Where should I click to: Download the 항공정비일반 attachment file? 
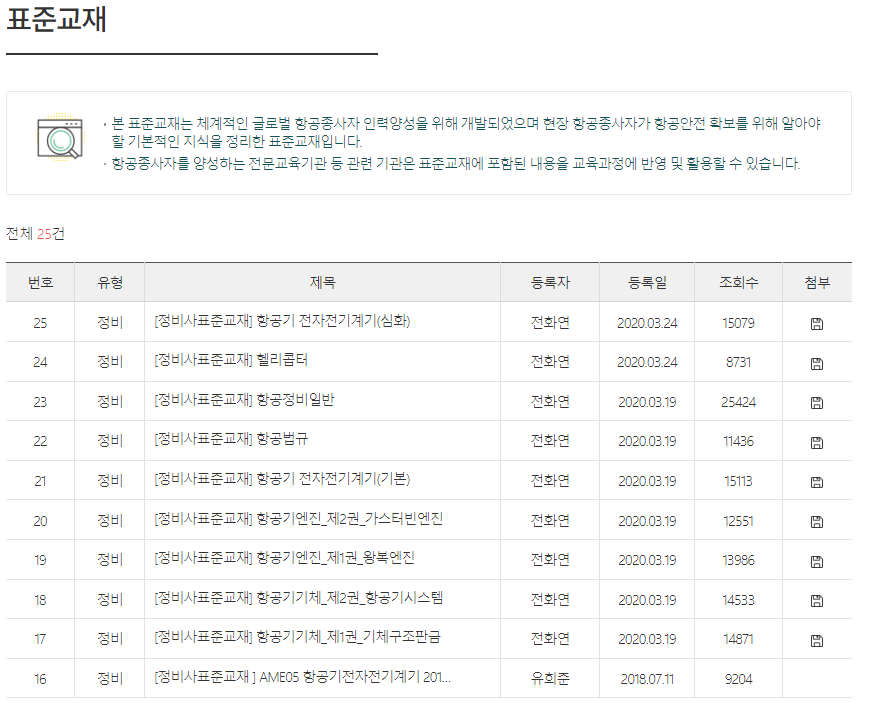818,401
